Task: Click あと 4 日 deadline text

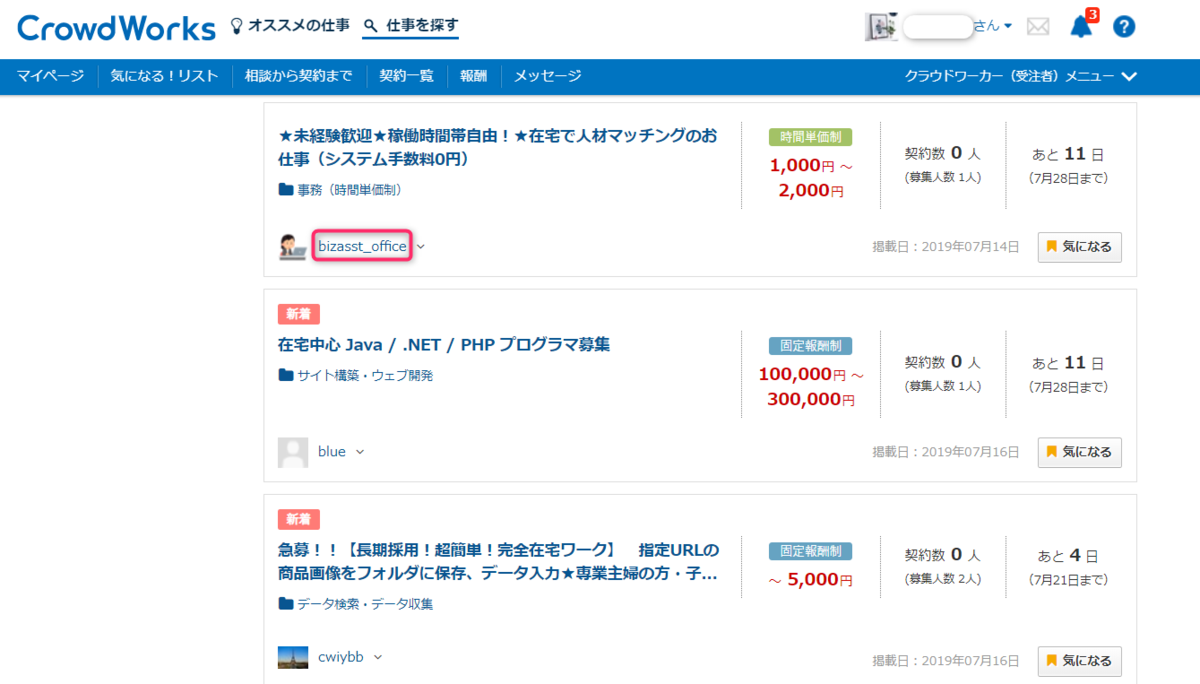Action: (x=1068, y=555)
